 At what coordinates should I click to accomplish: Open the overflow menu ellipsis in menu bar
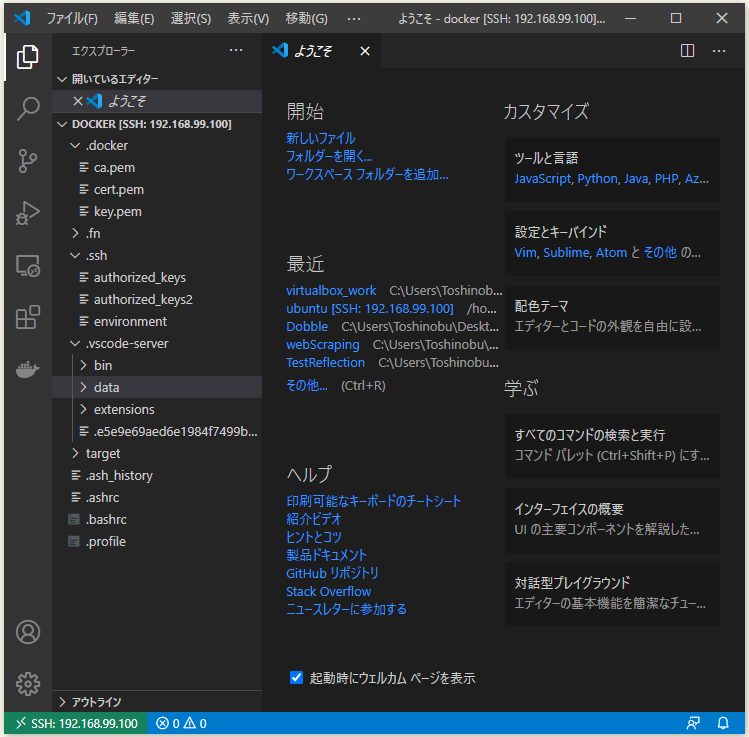[354, 19]
